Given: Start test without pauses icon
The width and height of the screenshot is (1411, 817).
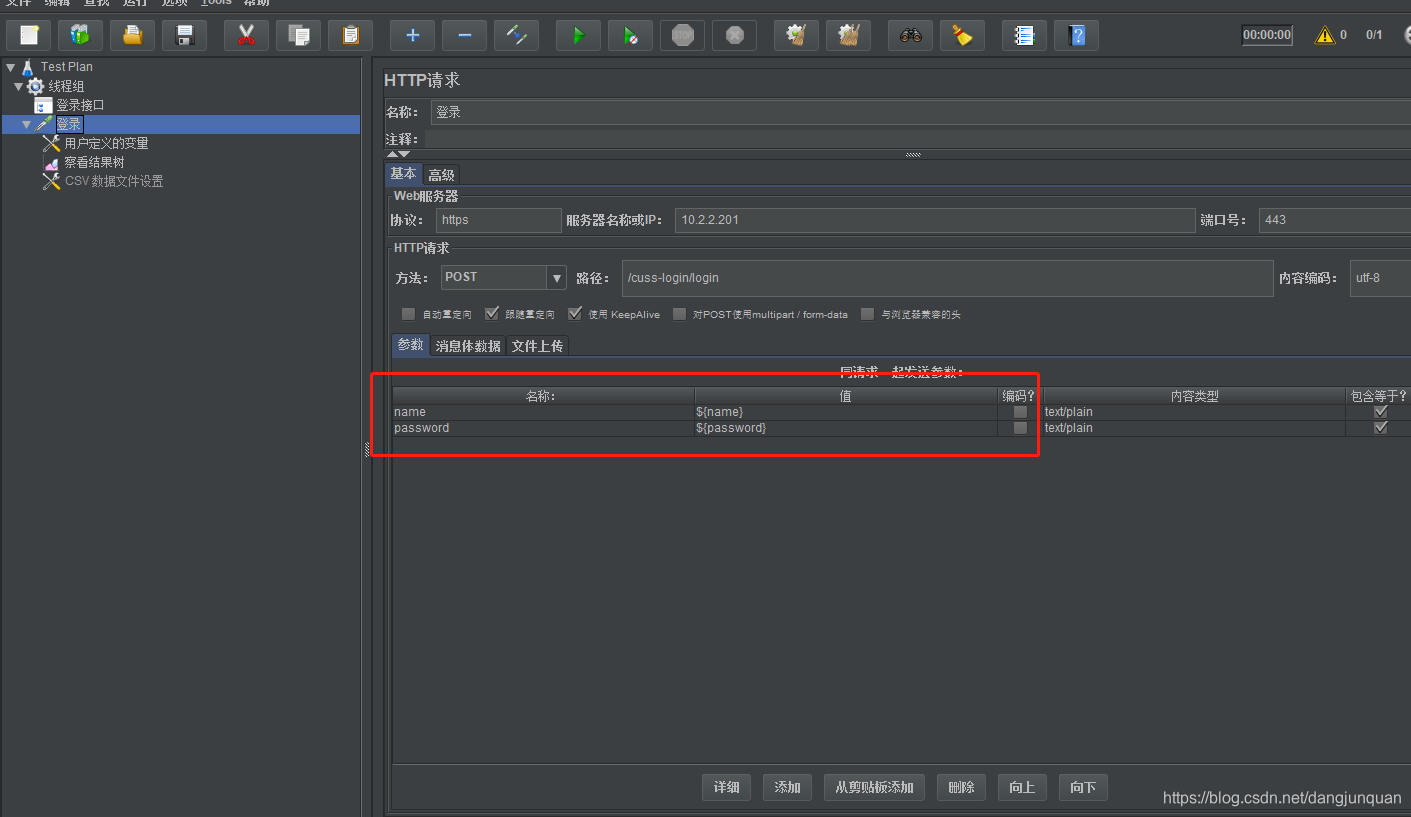Looking at the screenshot, I should click(630, 35).
